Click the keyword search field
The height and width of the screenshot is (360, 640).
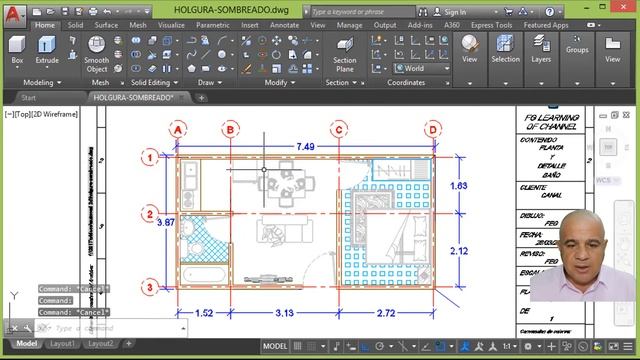(x=362, y=12)
